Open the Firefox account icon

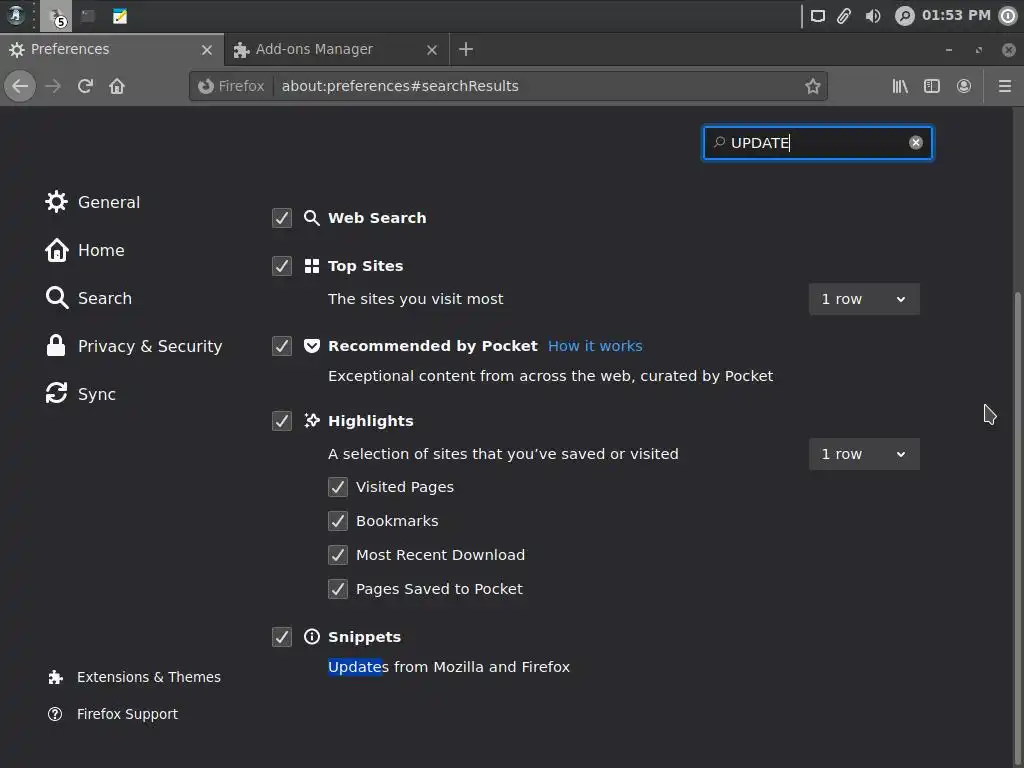tap(964, 86)
